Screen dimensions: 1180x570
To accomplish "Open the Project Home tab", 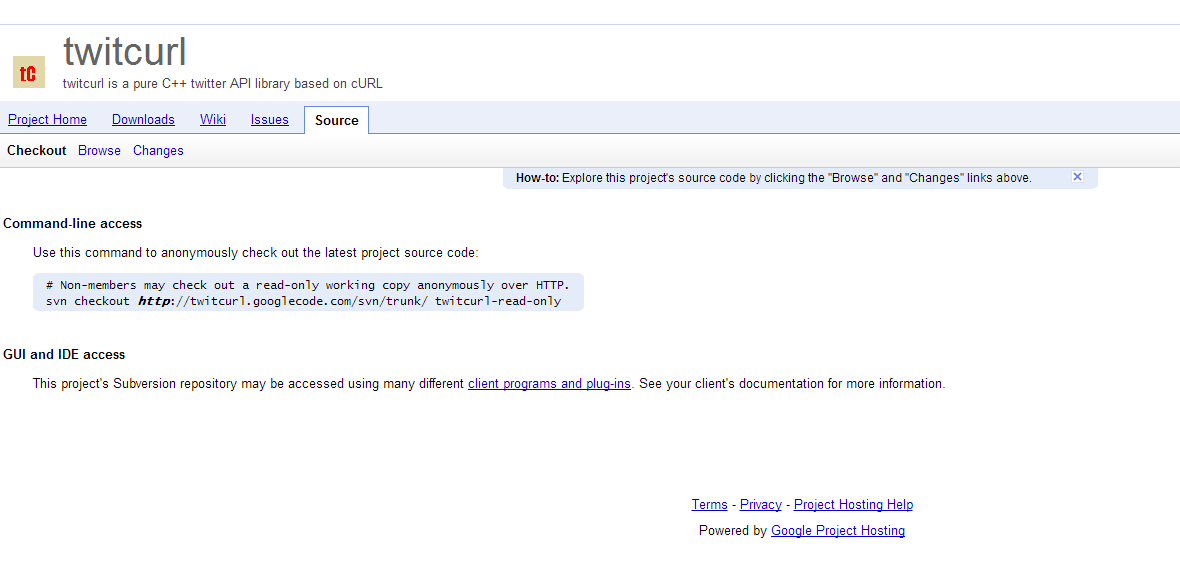I will point(47,120).
